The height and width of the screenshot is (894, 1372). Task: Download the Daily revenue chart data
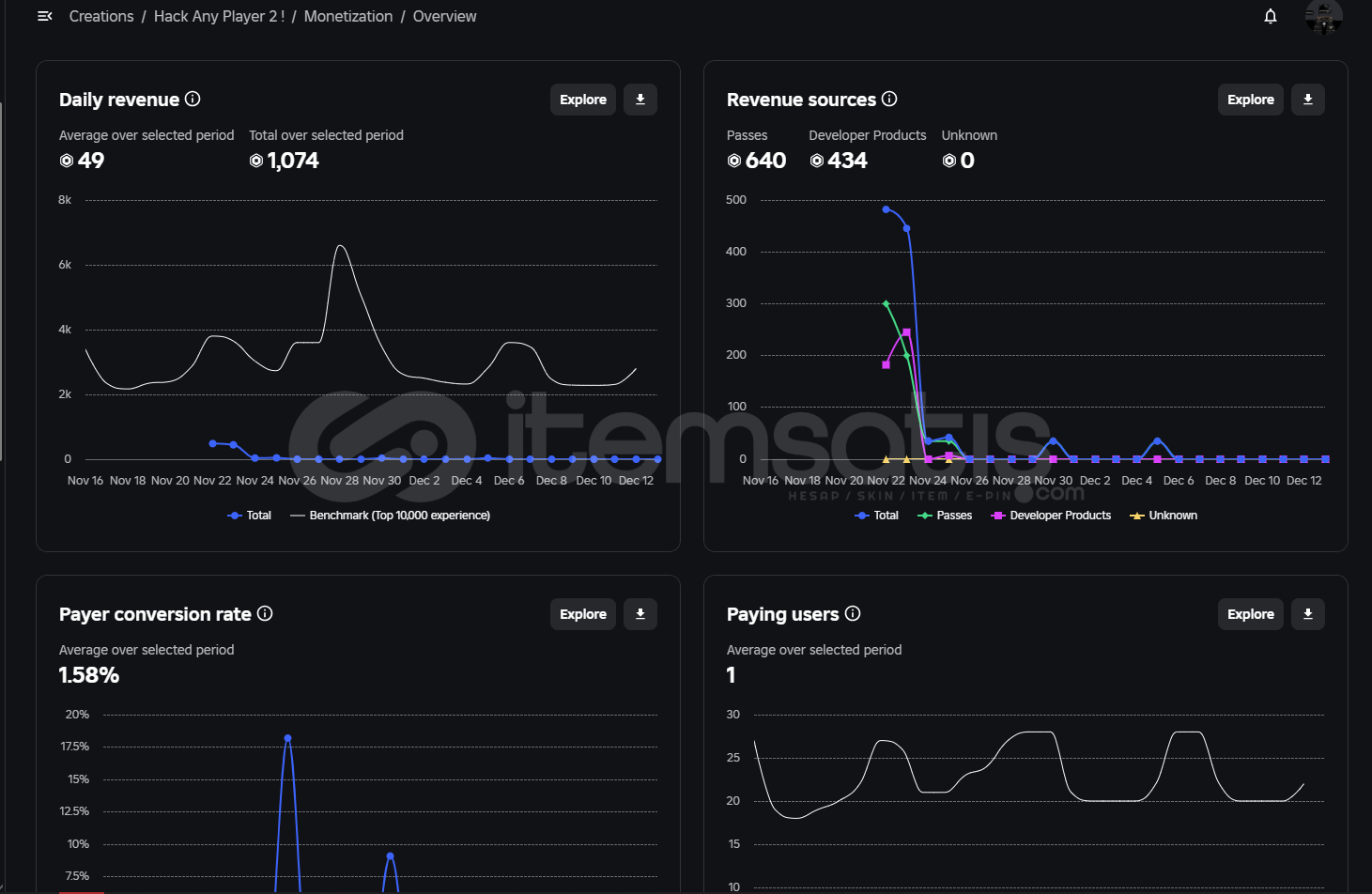pyautogui.click(x=640, y=100)
